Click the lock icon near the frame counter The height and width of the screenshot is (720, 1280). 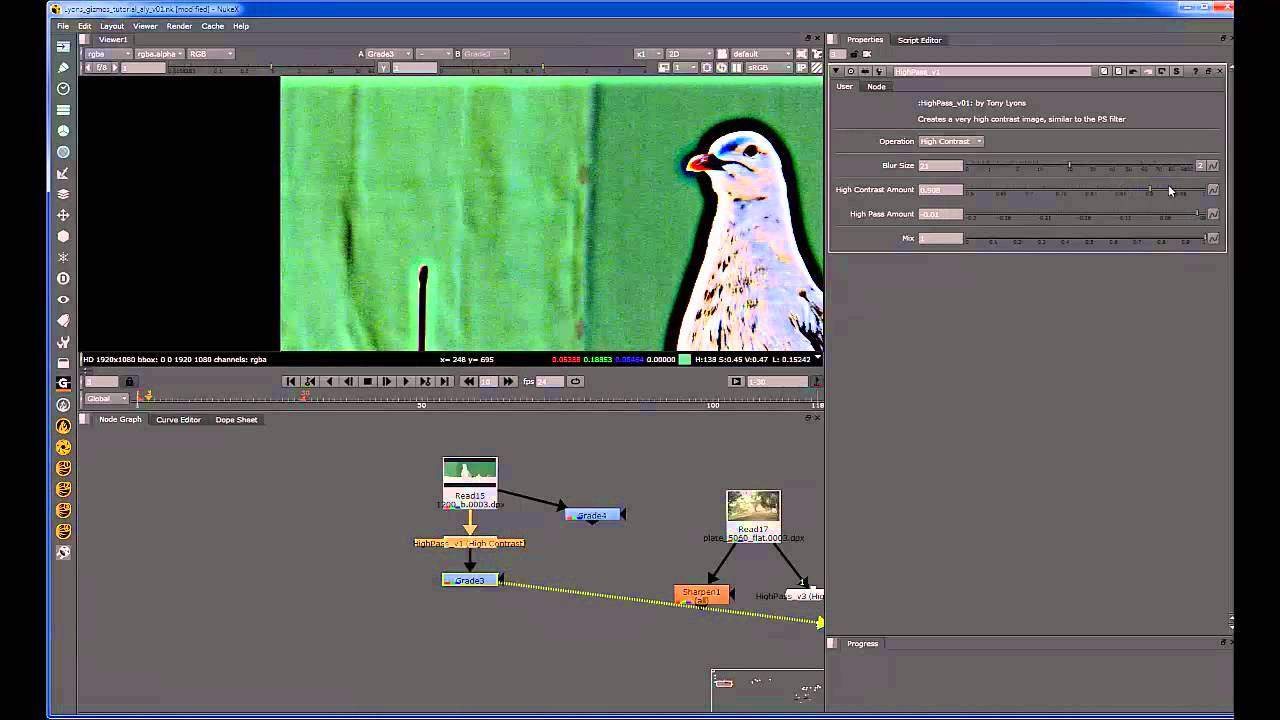pyautogui.click(x=128, y=381)
